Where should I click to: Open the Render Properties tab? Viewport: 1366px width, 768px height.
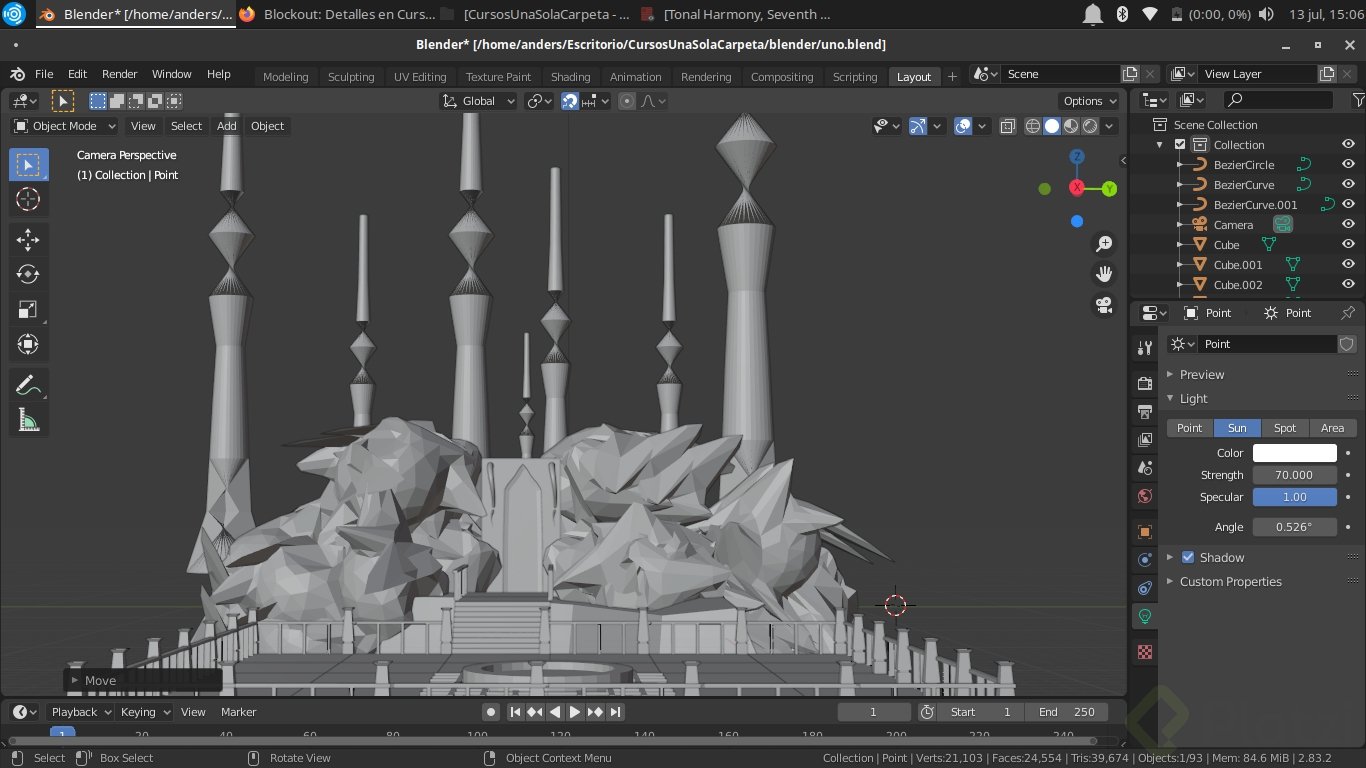click(x=1143, y=382)
